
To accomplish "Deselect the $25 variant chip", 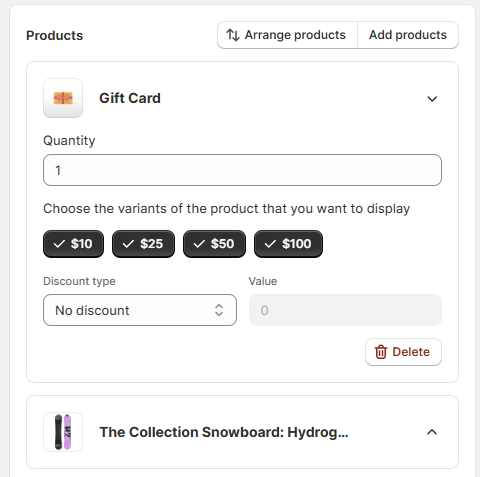I will [143, 244].
